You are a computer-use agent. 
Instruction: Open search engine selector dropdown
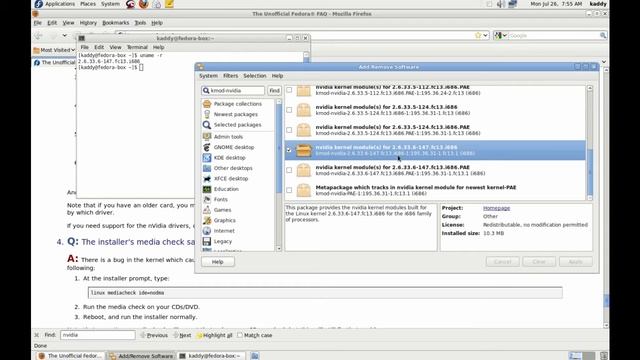coord(500,36)
